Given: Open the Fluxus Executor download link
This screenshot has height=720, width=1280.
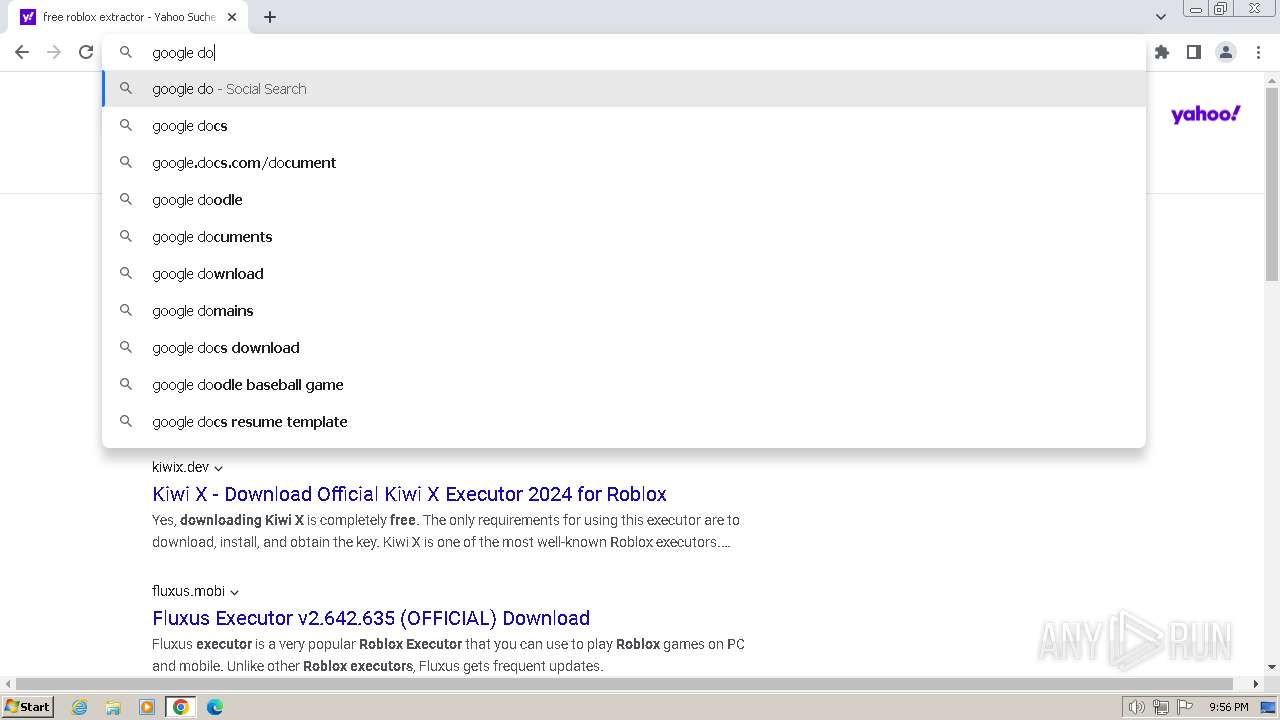Looking at the screenshot, I should pos(371,618).
